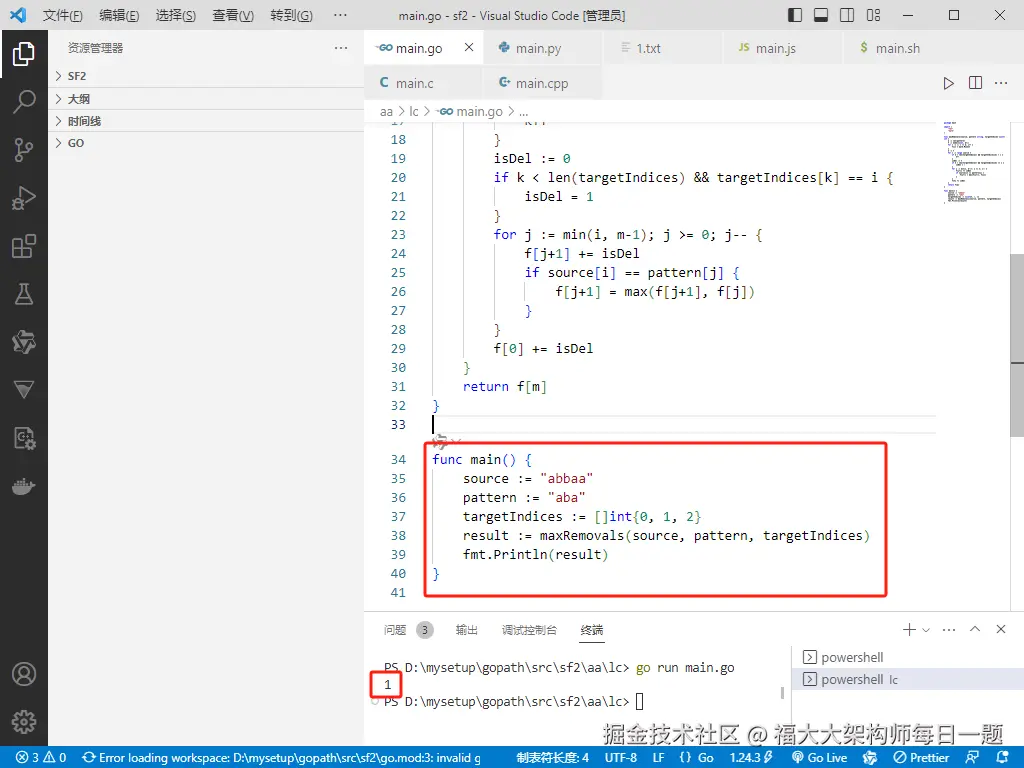Toggle the primary side bar layout icon
1024x768 pixels.
[x=795, y=15]
